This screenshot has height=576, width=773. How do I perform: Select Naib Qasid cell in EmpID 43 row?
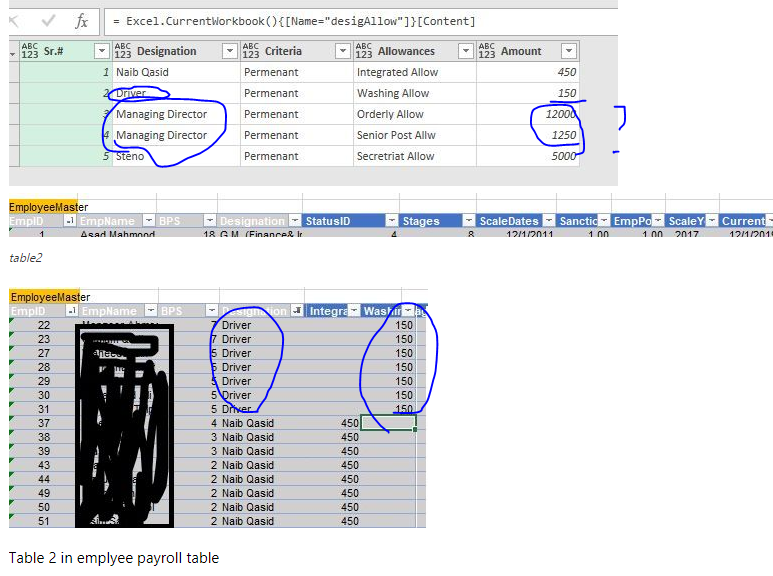[x=261, y=465]
